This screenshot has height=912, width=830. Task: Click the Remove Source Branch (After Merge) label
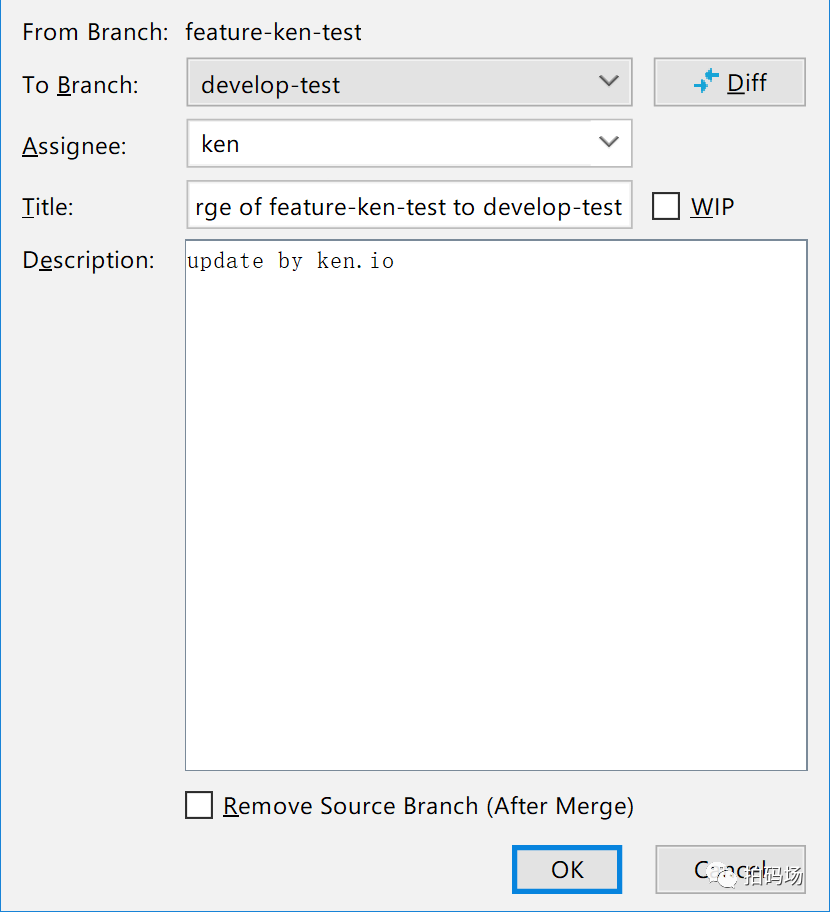428,806
